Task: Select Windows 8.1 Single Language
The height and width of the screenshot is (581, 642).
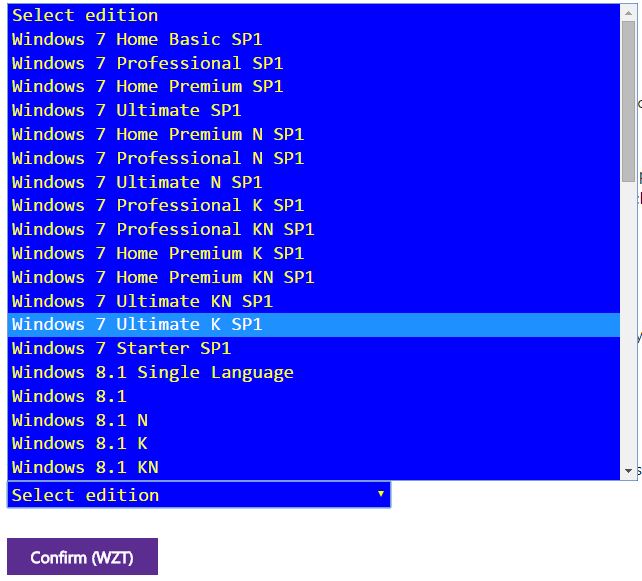Action: (x=314, y=373)
